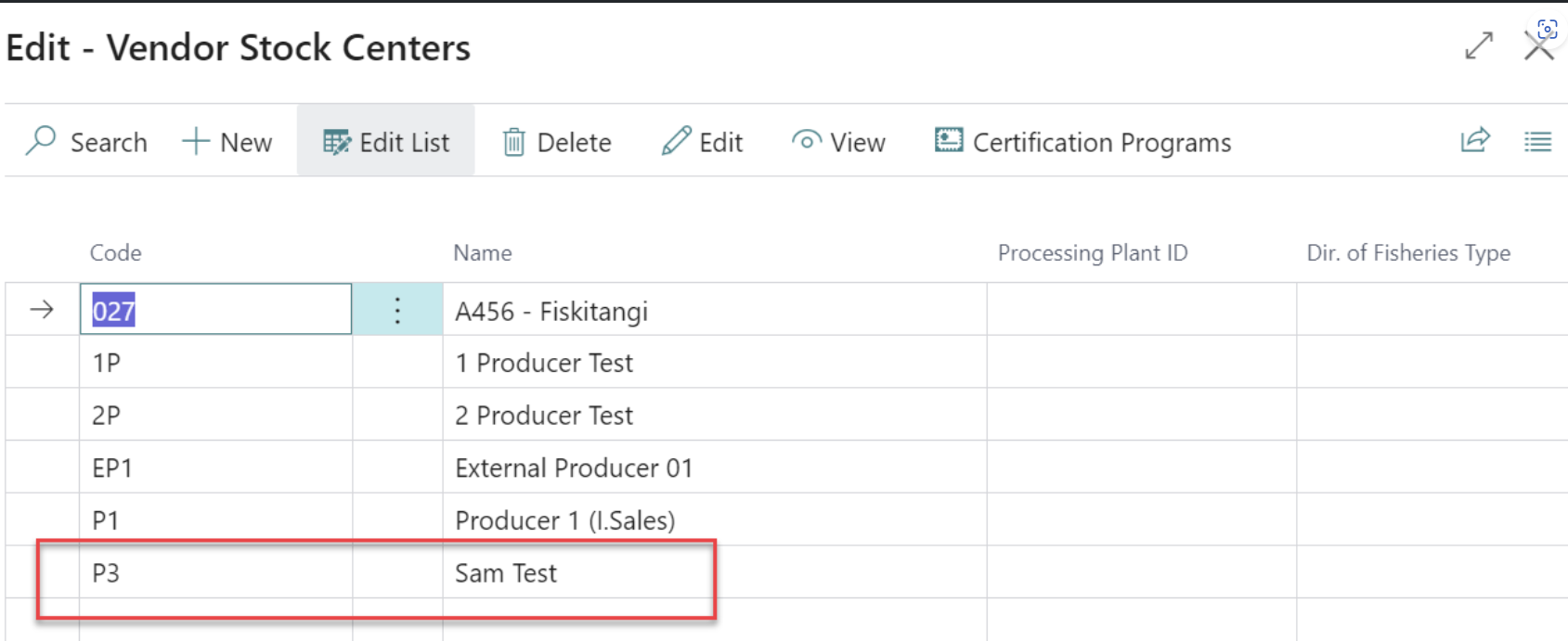
Task: Close the Vendor Stock Centers page
Action: coord(1538,46)
